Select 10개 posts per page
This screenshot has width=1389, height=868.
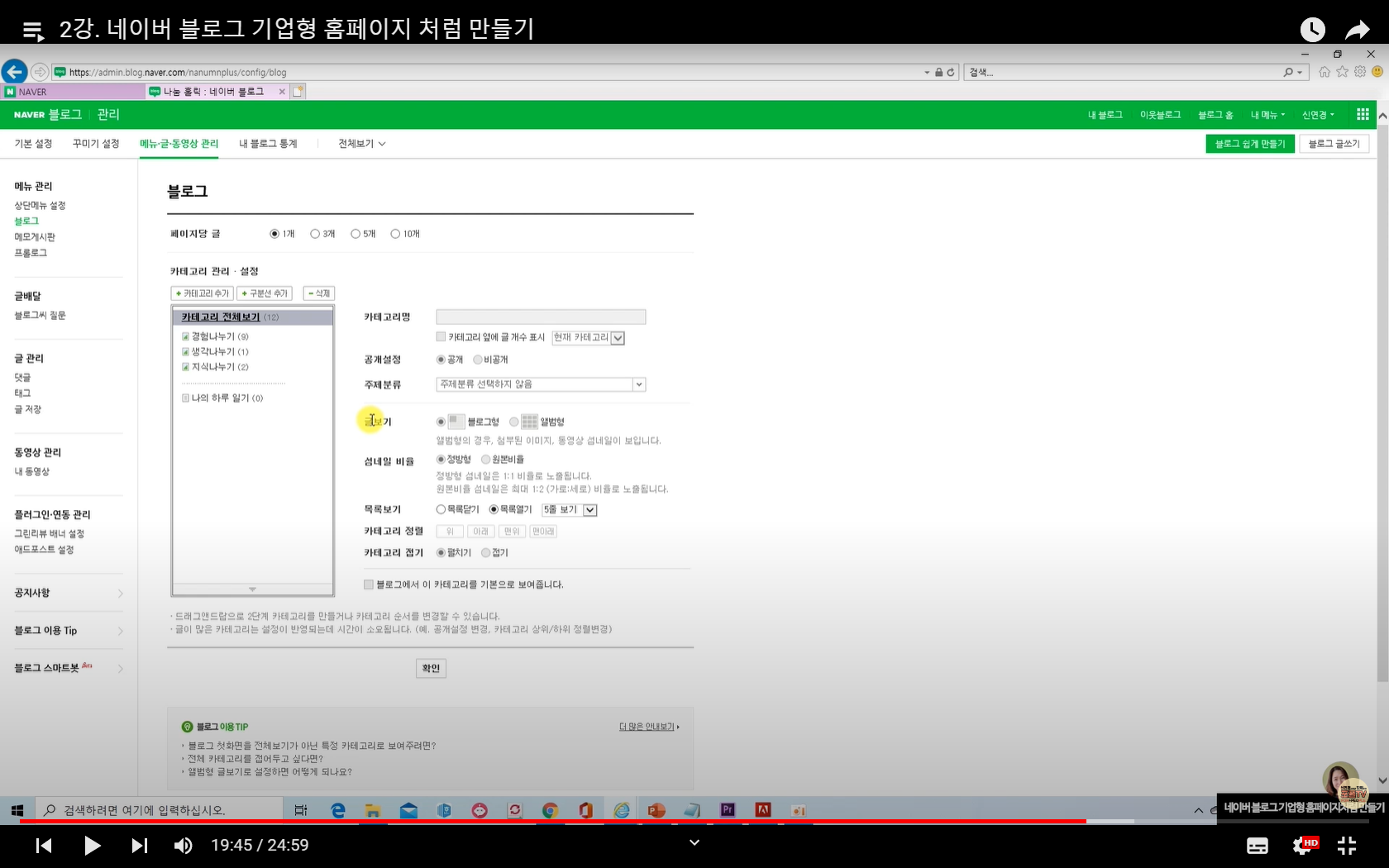[395, 234]
